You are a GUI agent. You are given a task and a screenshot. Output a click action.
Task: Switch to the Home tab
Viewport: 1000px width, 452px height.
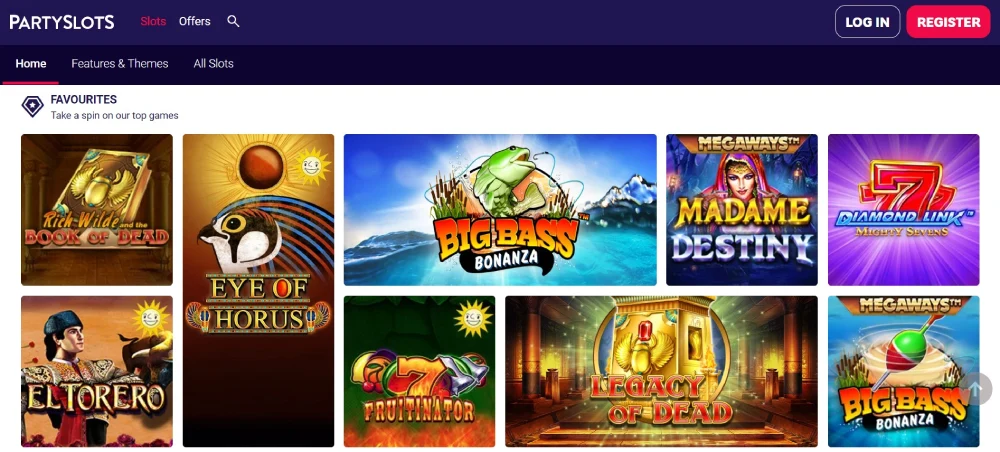click(x=31, y=64)
